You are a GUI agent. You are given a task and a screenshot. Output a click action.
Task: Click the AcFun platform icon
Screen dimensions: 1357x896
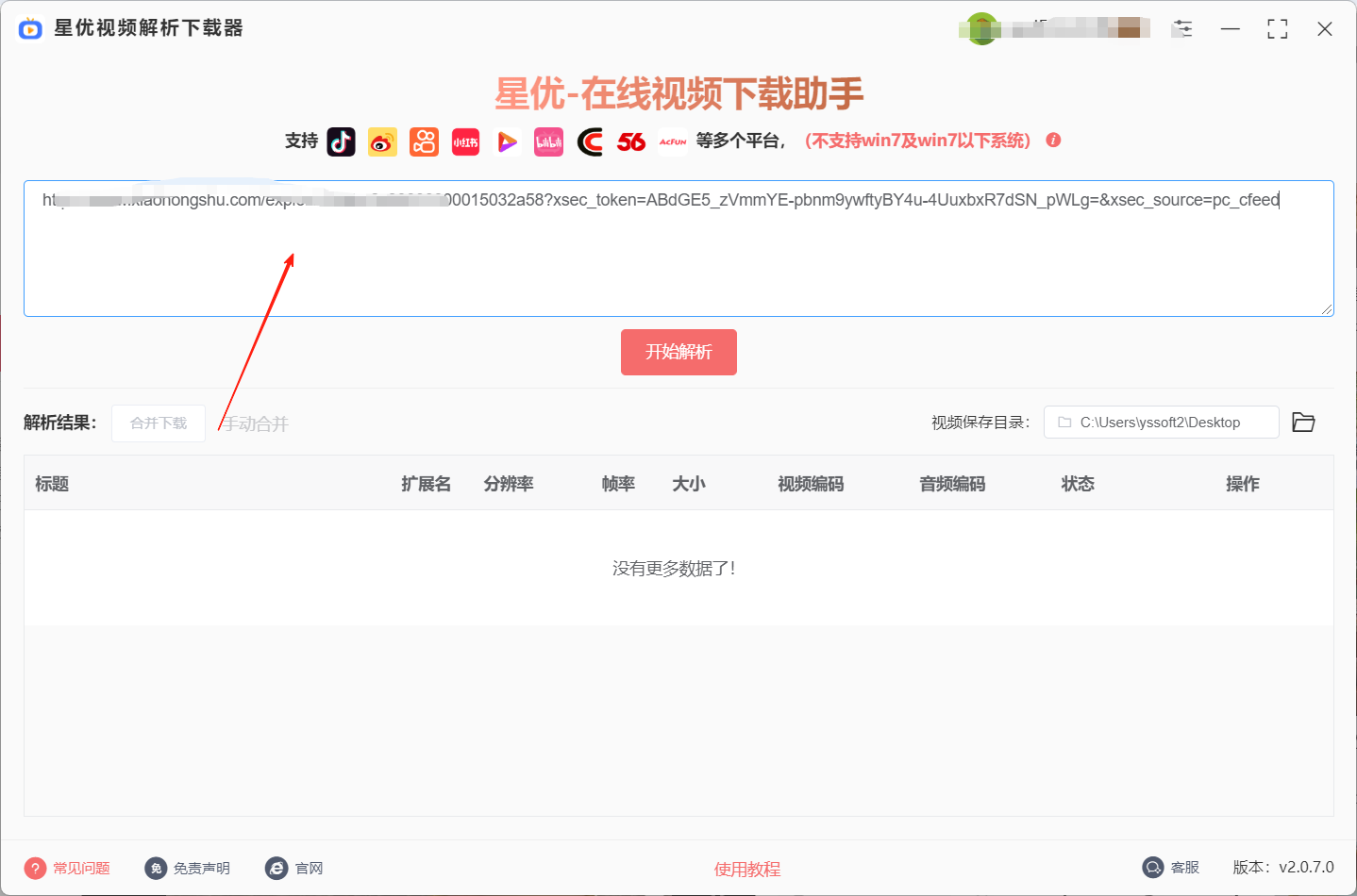pos(673,141)
